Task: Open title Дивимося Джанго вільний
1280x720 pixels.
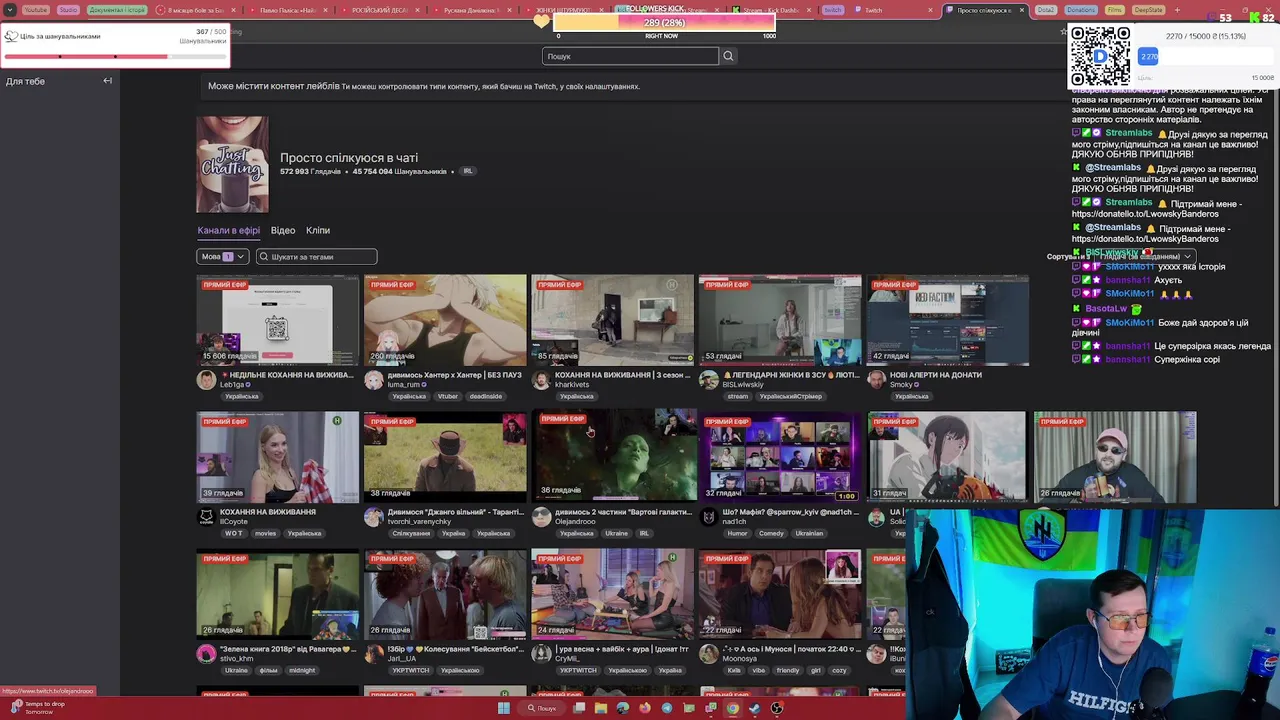Action: point(455,512)
